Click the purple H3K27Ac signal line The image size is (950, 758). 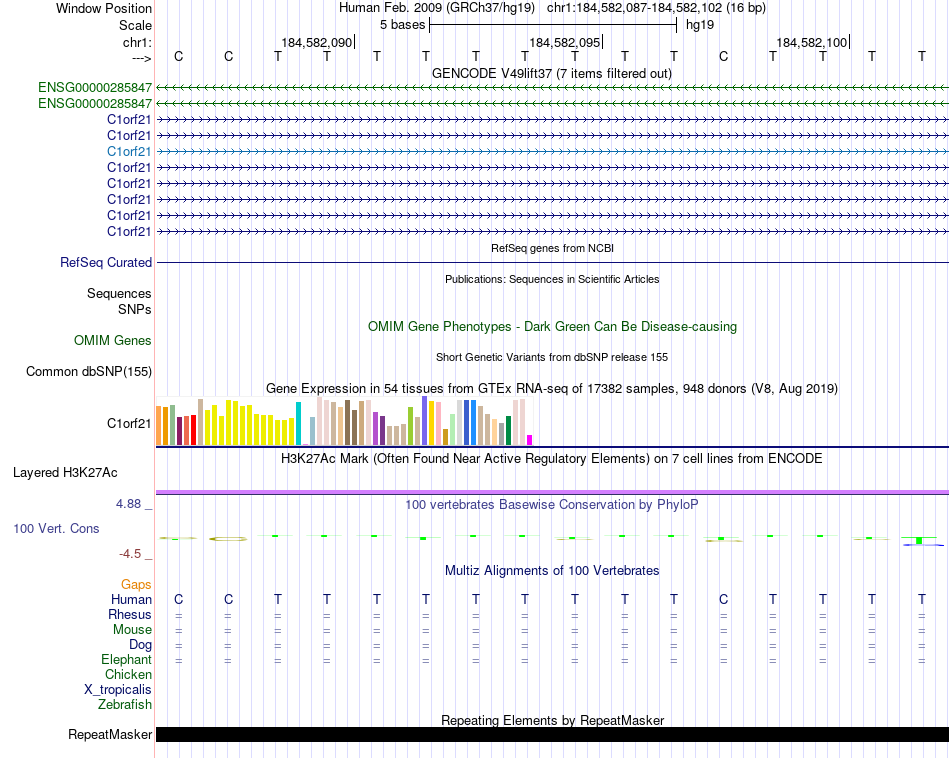tap(552, 492)
